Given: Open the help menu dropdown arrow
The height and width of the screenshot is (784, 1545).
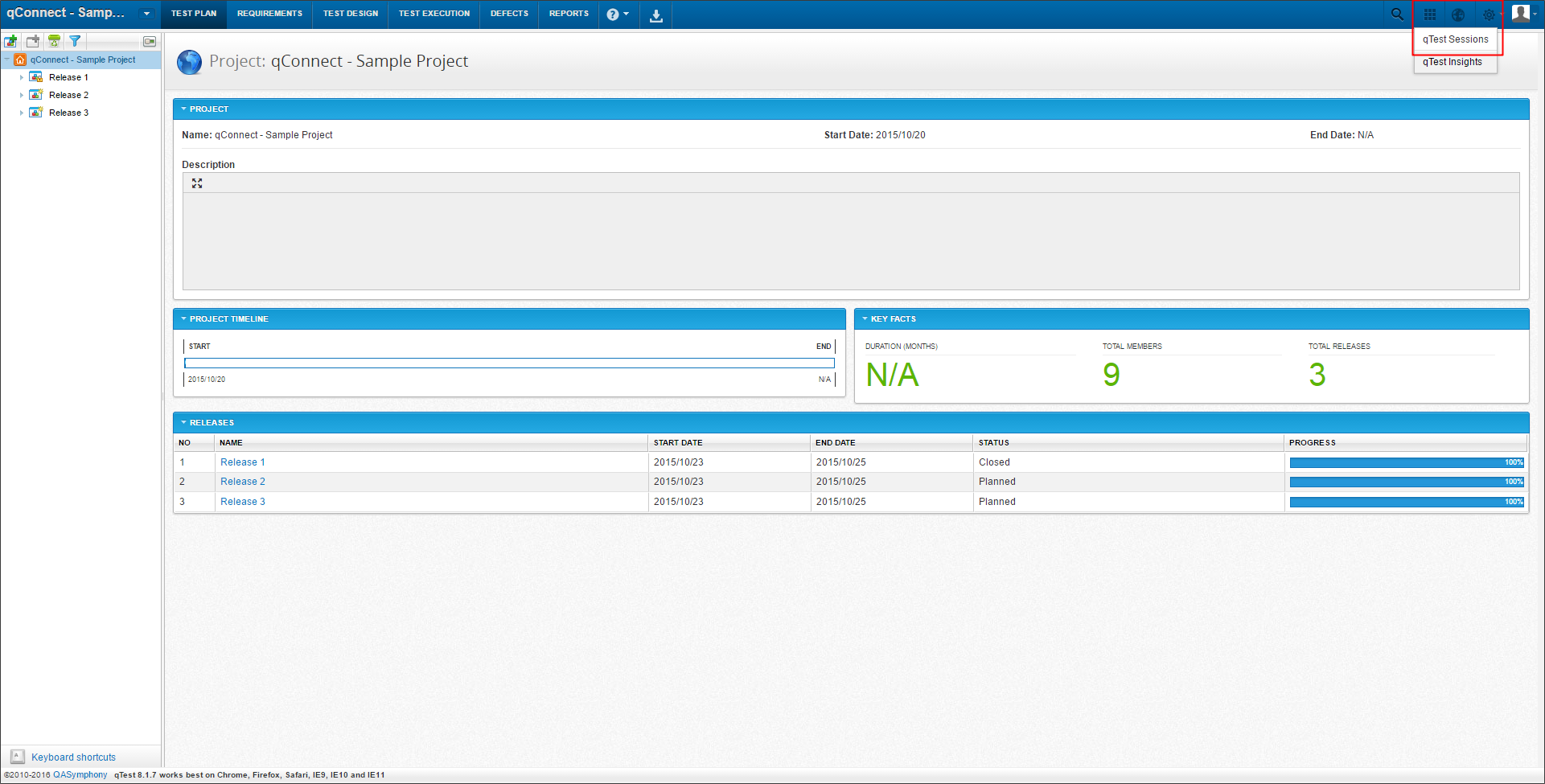Looking at the screenshot, I should 626,14.
